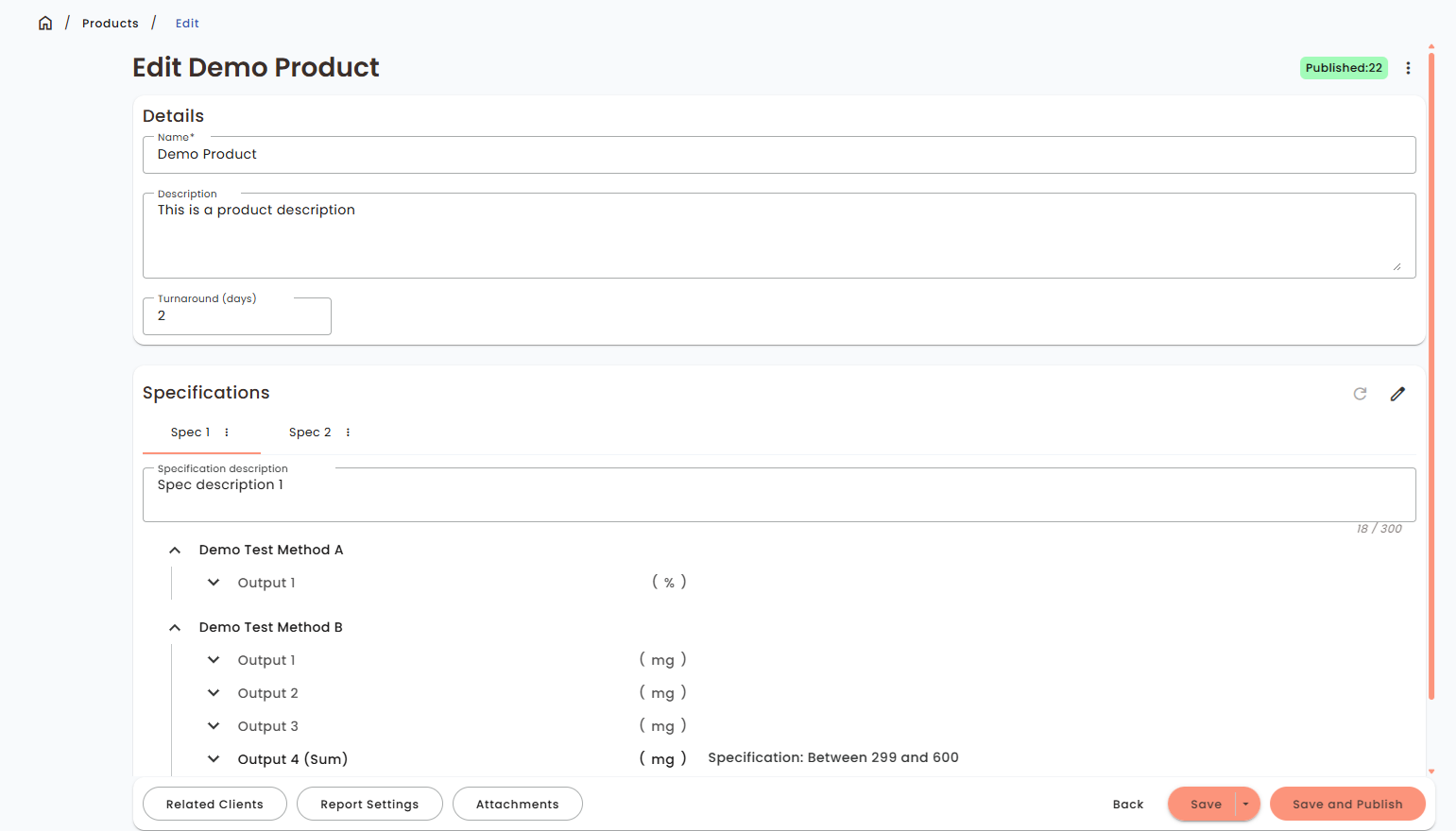Select the Spec 1 tab
This screenshot has height=831, width=1456.
point(190,432)
